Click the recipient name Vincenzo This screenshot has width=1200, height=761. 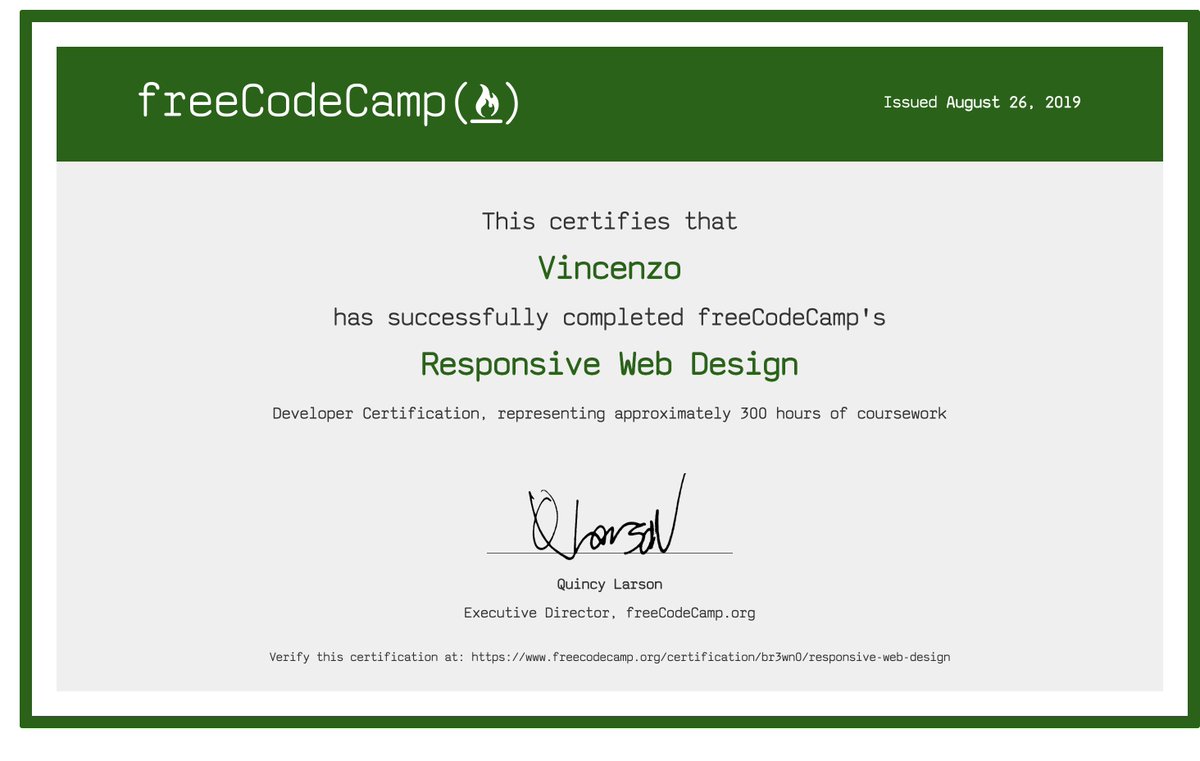point(609,268)
